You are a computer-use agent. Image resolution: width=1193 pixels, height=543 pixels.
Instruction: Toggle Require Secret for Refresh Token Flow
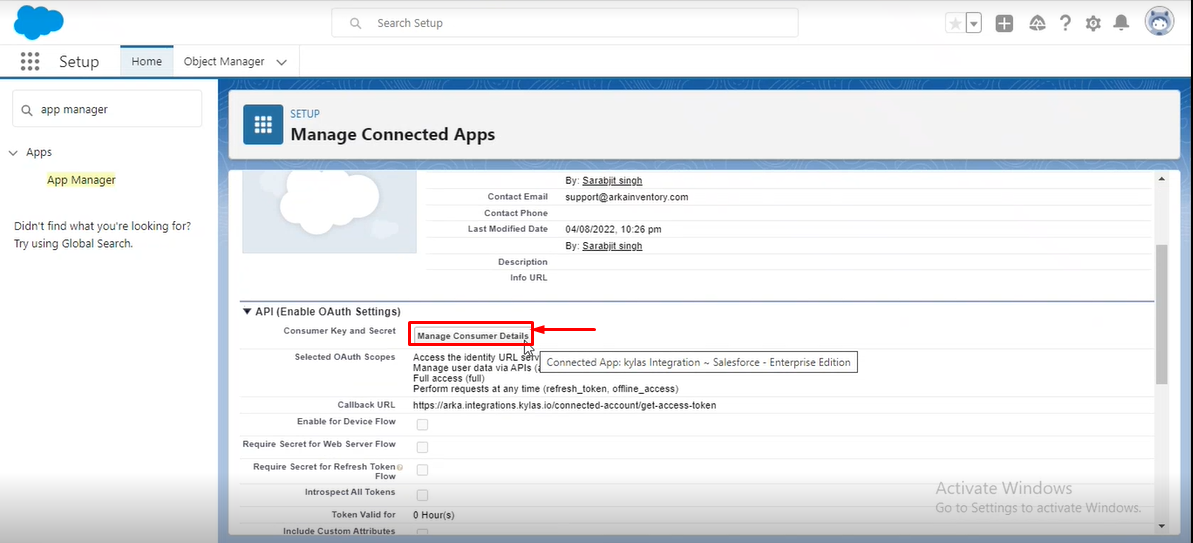[422, 470]
